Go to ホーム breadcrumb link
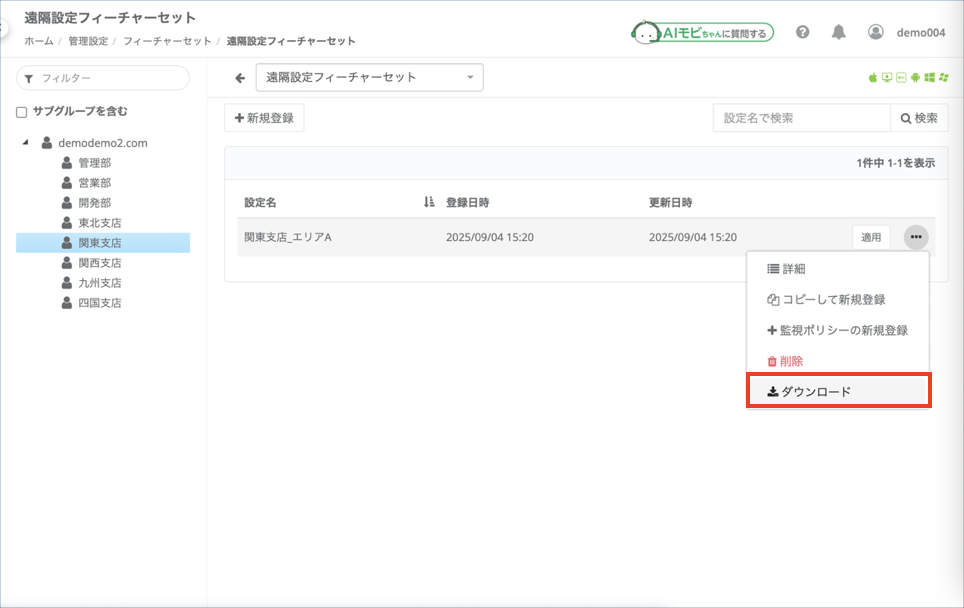 [39, 41]
